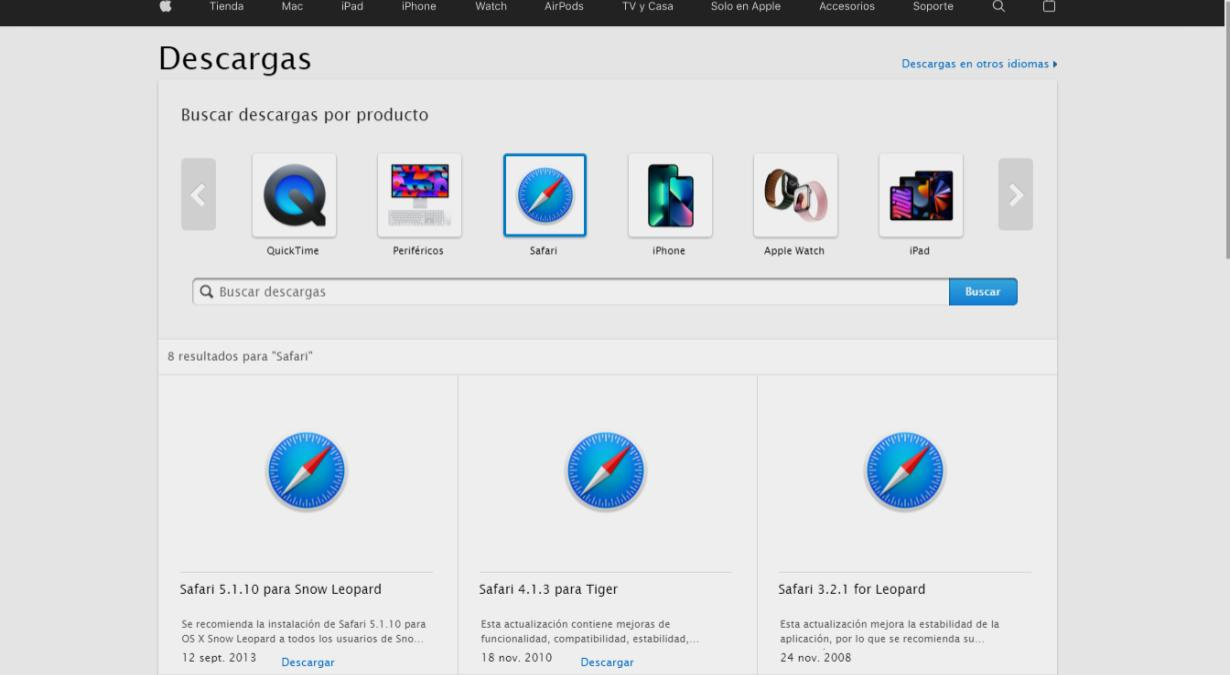Open Mac in the navigation bar
This screenshot has width=1230, height=675.
click(x=292, y=7)
